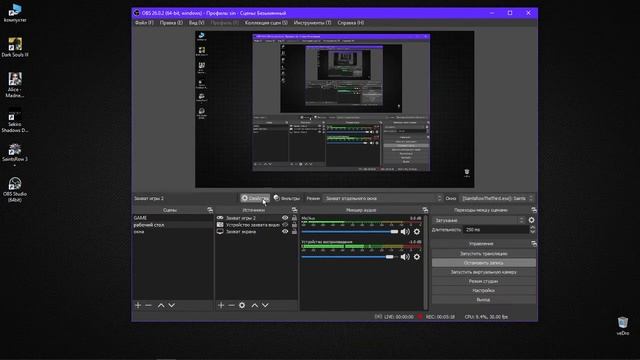The image size is (640, 360).
Task: Pop out the Scenes dock icon
Action: pyautogui.click(x=210, y=210)
